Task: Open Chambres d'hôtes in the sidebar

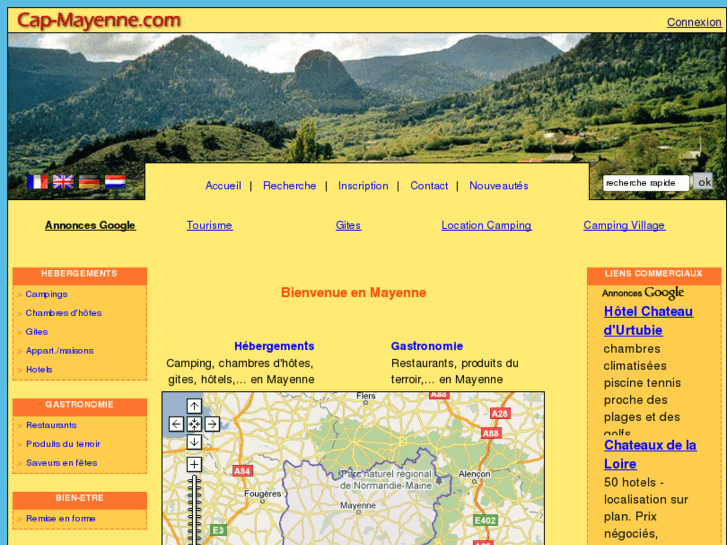Action: [x=64, y=313]
